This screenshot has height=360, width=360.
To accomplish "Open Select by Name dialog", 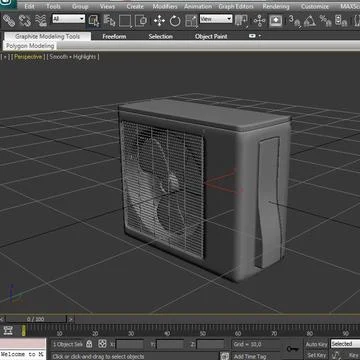I will coord(109,21).
